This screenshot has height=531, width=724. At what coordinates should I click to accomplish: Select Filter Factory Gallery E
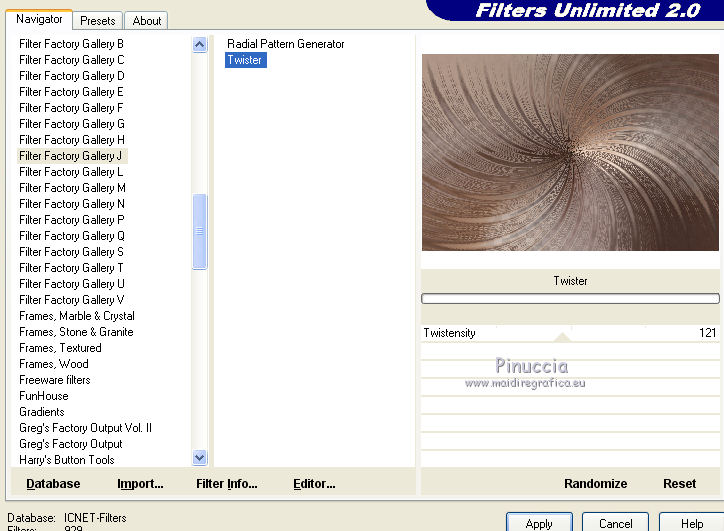pos(72,92)
